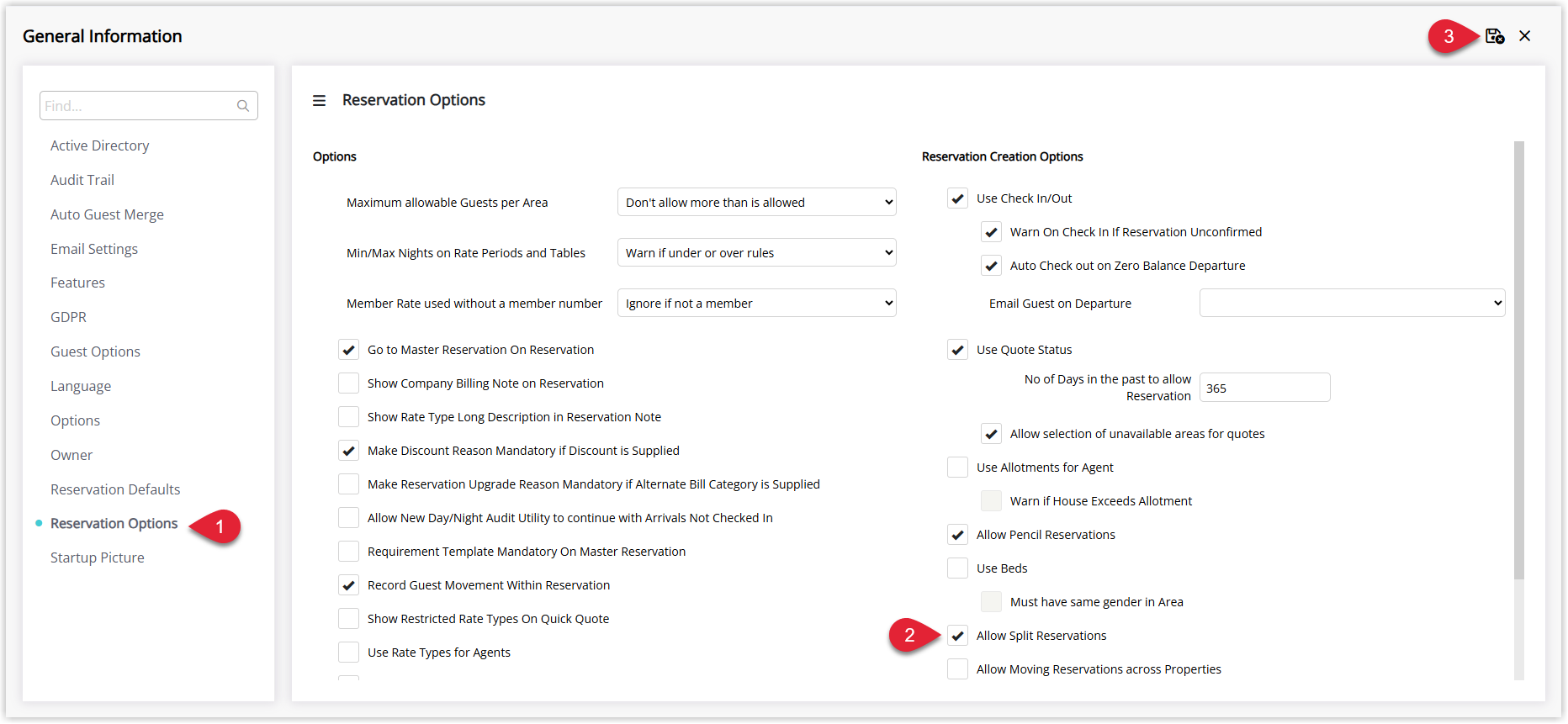Enable Allow Moving Reservations across Properties
The width and height of the screenshot is (1568, 724).
tap(958, 669)
